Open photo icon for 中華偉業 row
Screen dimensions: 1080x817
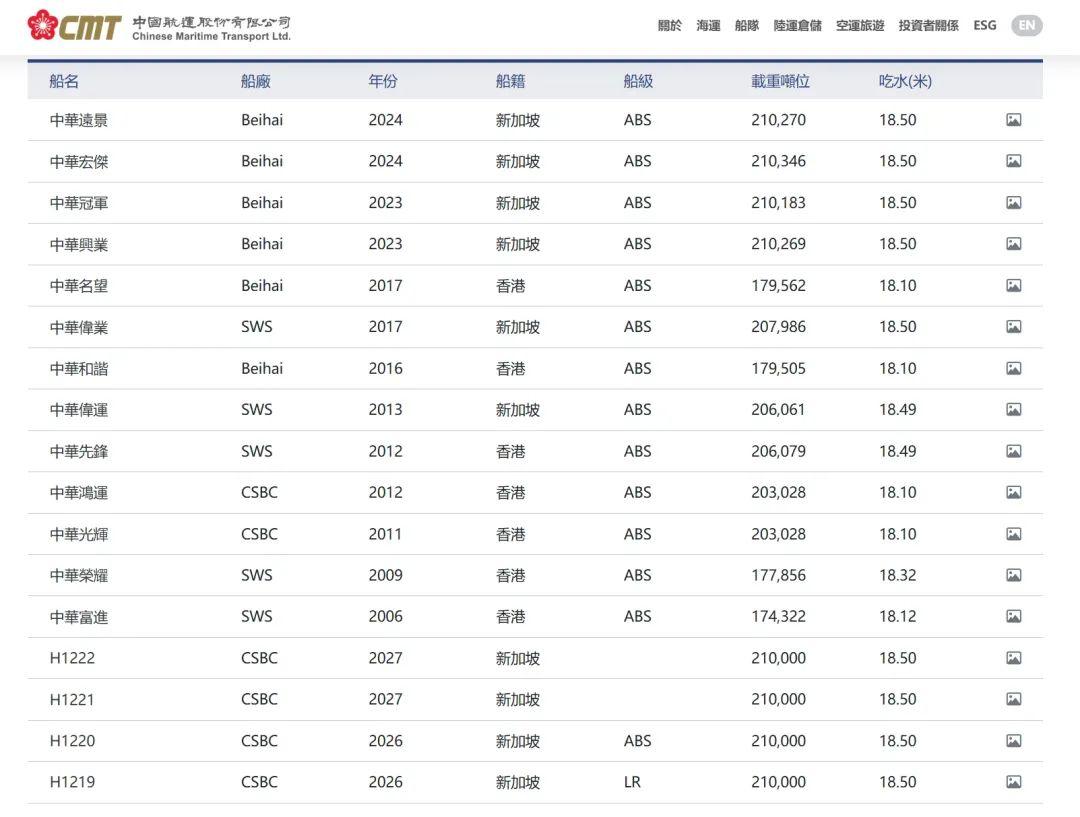point(1013,327)
